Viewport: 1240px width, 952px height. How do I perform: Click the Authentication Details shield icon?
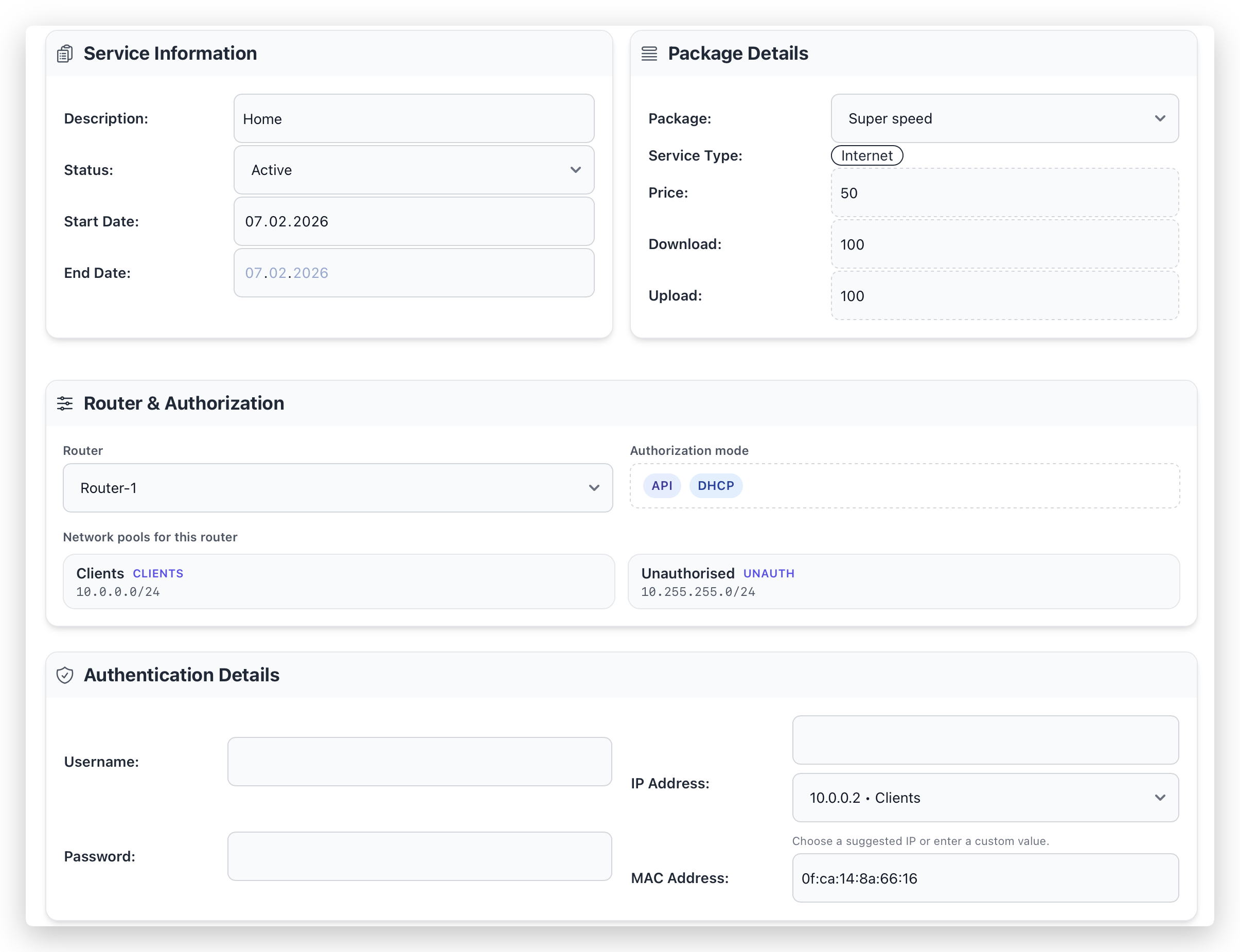tap(65, 675)
